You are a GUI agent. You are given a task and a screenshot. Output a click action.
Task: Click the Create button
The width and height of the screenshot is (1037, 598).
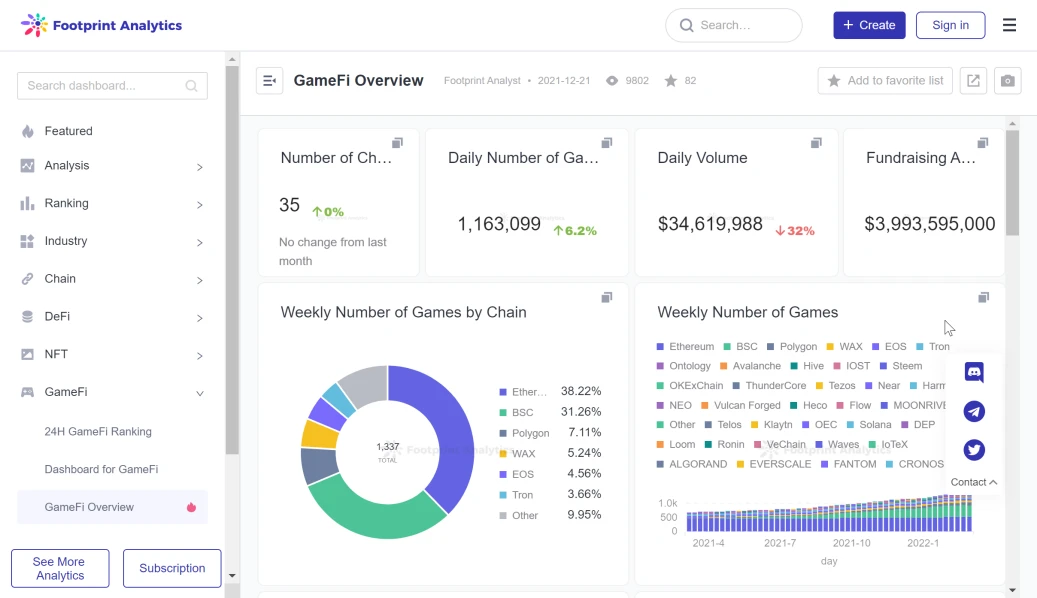point(869,25)
